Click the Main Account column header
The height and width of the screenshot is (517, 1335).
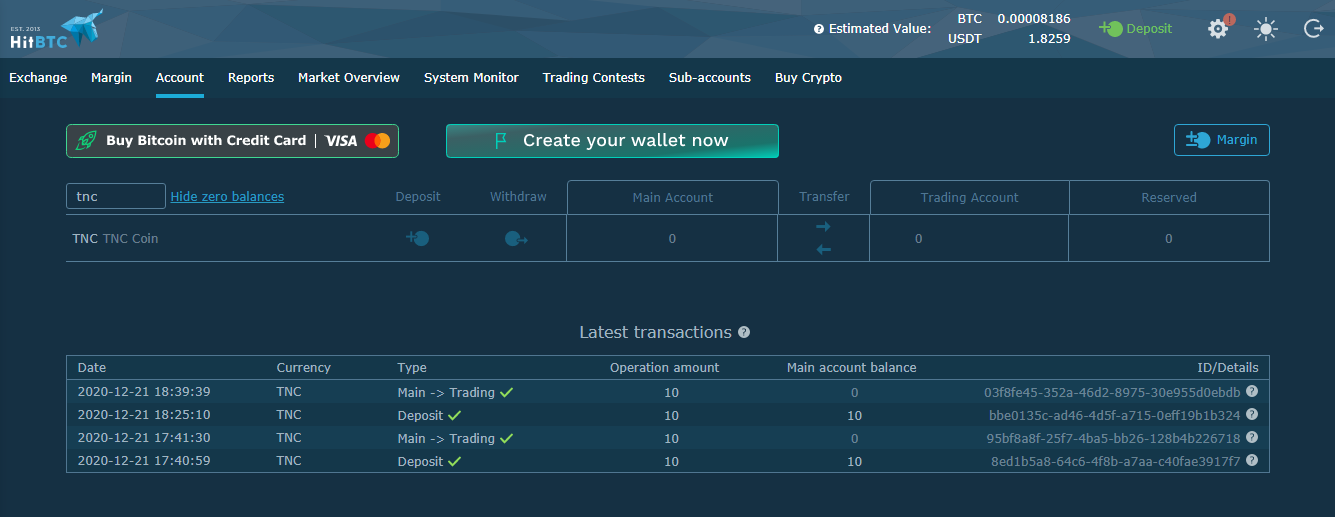coord(673,198)
